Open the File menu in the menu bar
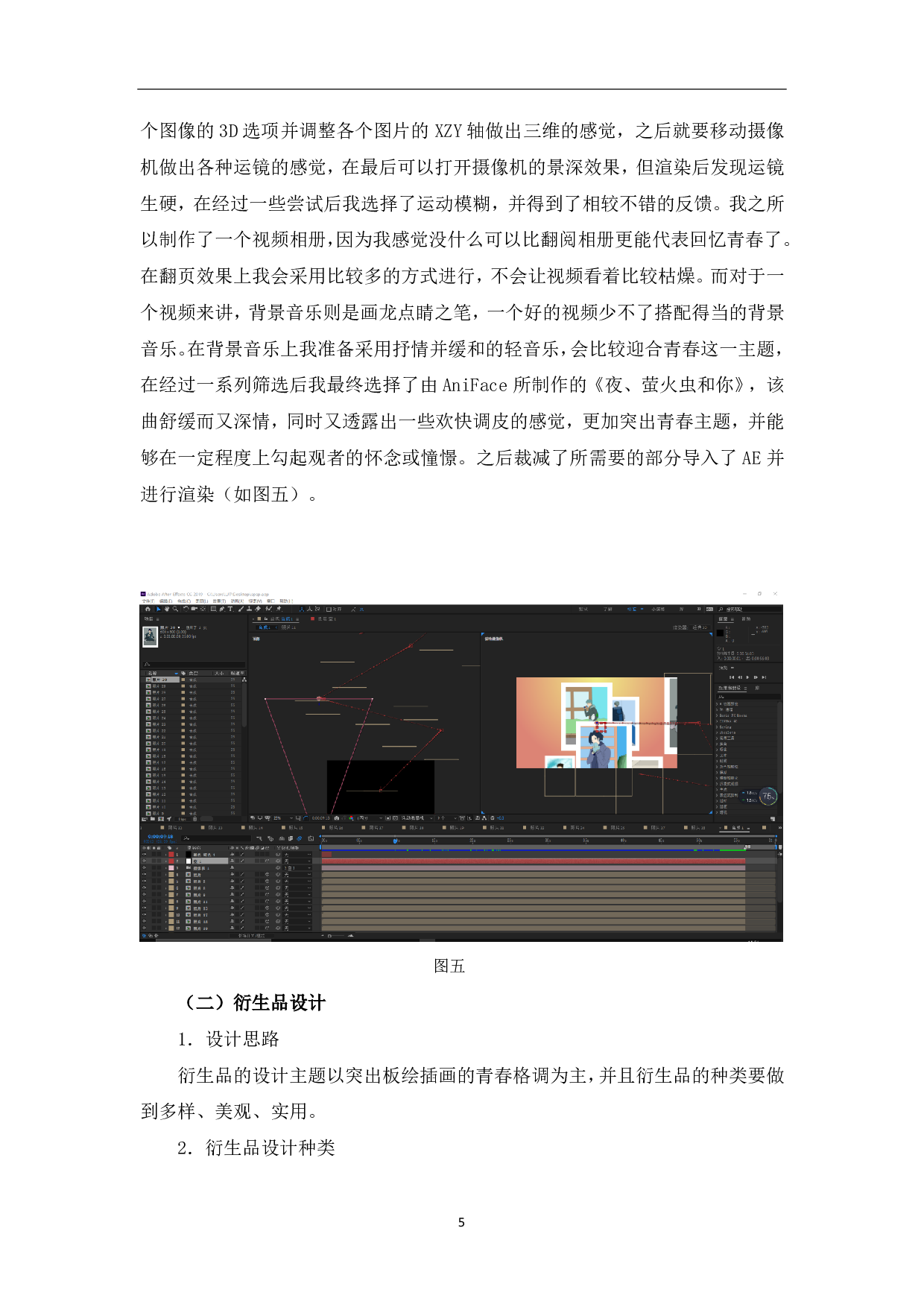This screenshot has width=924, height=1307. [x=148, y=601]
